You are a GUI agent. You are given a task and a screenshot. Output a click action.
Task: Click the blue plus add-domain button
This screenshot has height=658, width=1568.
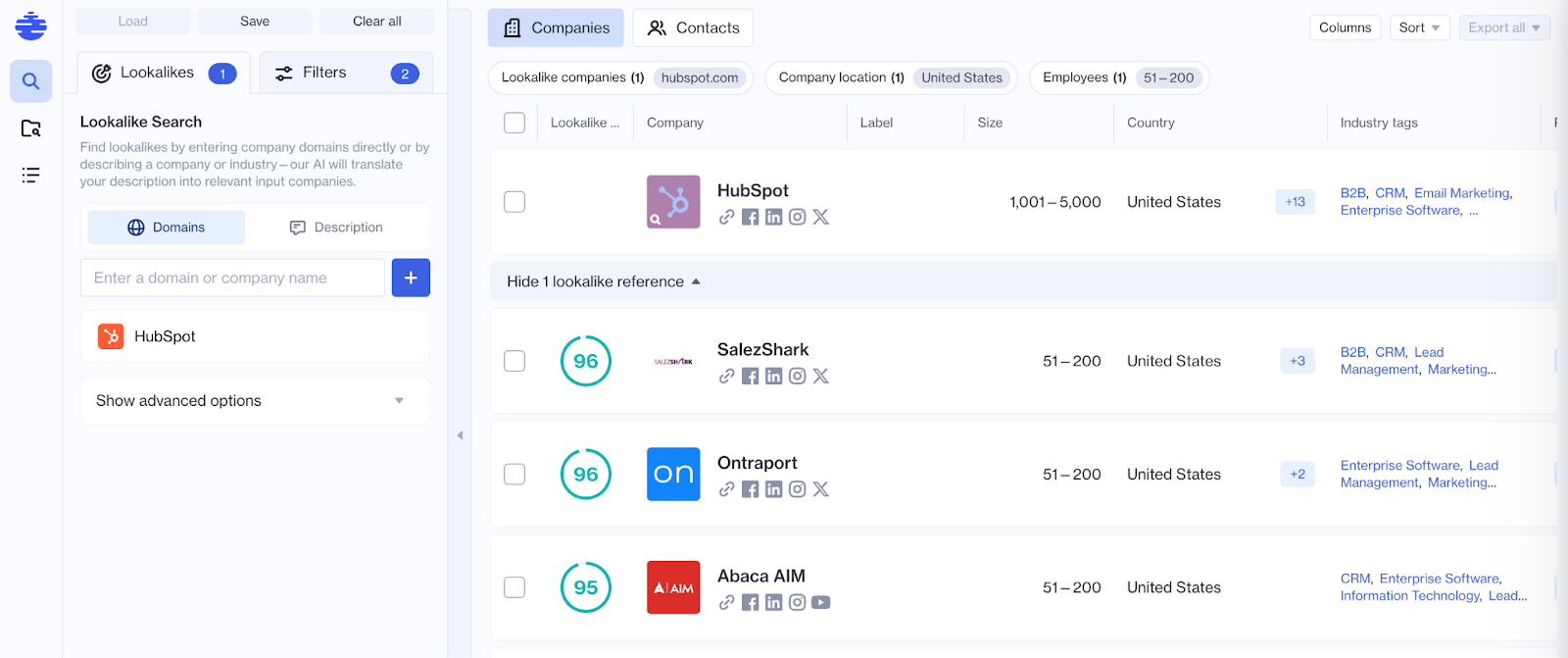(411, 278)
